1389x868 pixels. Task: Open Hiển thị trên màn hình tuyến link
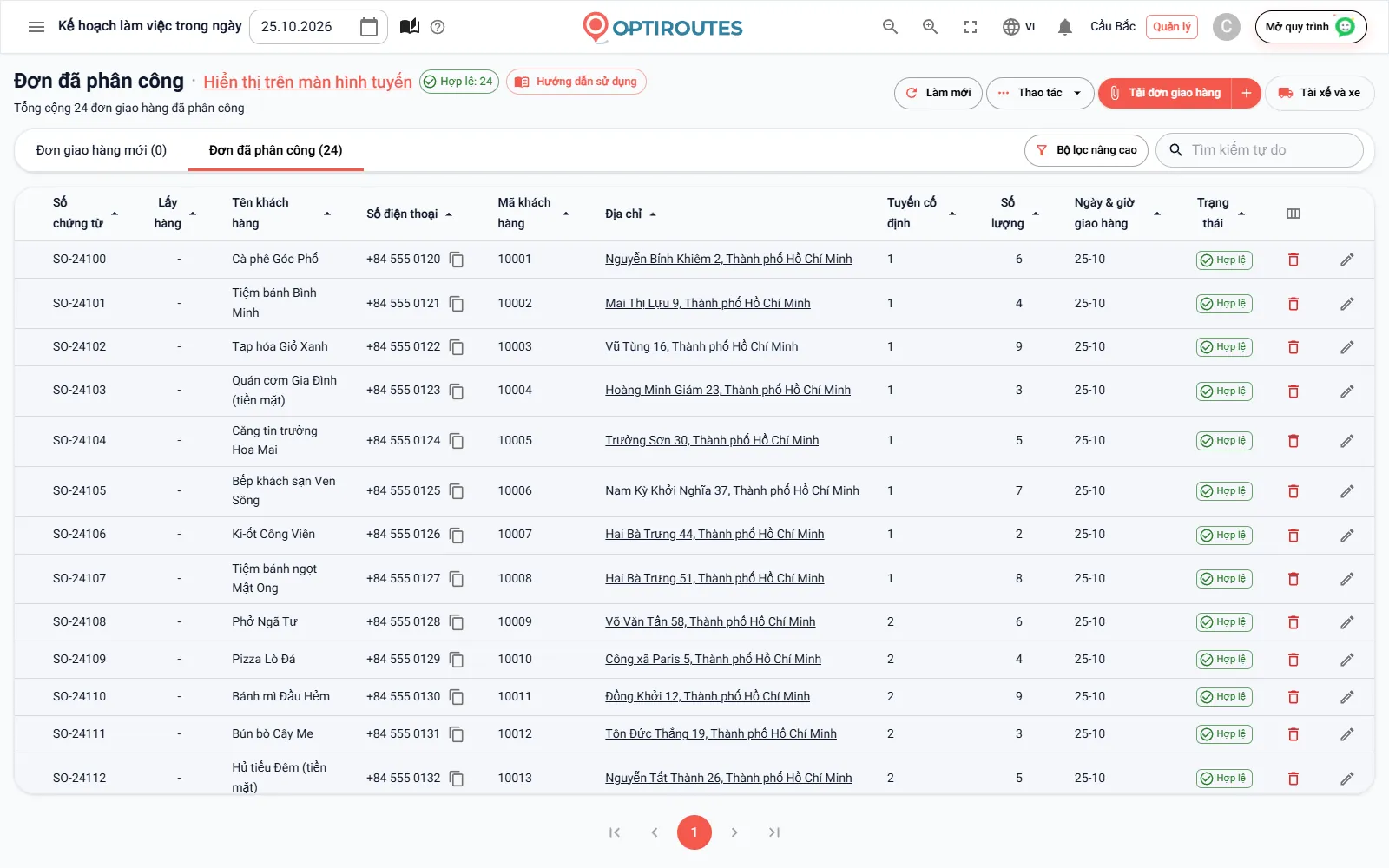(308, 82)
